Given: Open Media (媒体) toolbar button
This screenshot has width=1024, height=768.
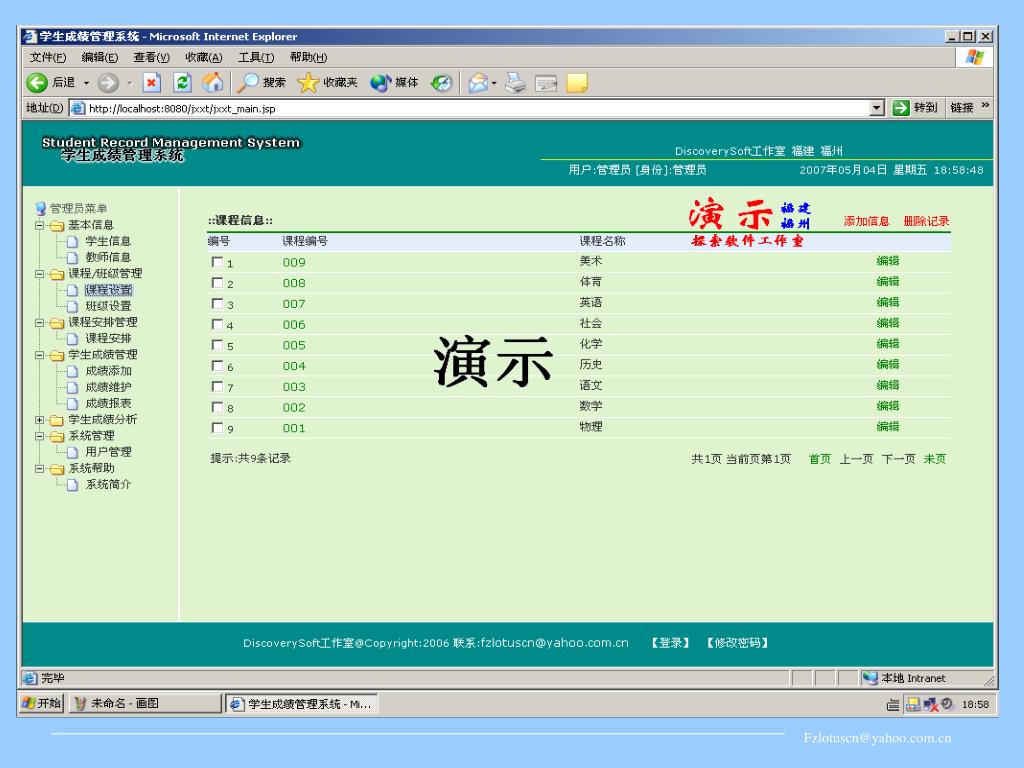Looking at the screenshot, I should (x=394, y=82).
